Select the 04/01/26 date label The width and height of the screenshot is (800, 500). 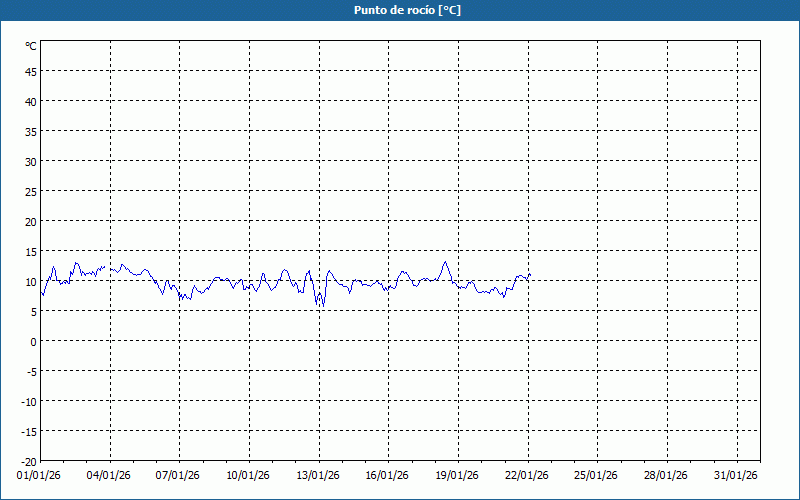click(110, 475)
